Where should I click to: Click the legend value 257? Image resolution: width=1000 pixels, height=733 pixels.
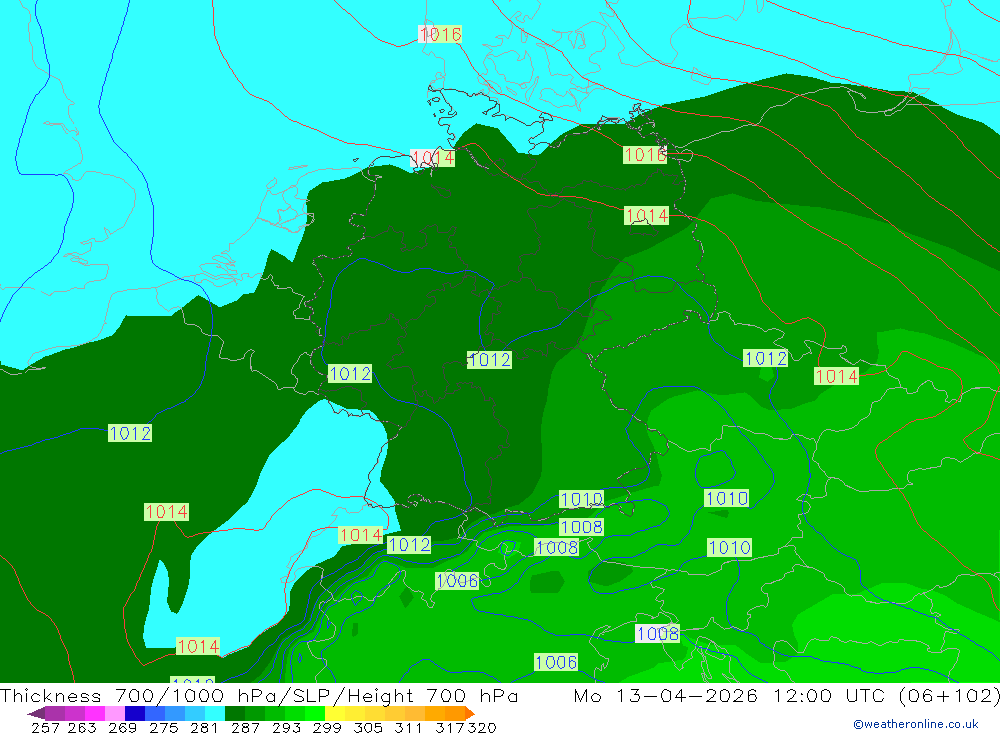click(x=45, y=727)
